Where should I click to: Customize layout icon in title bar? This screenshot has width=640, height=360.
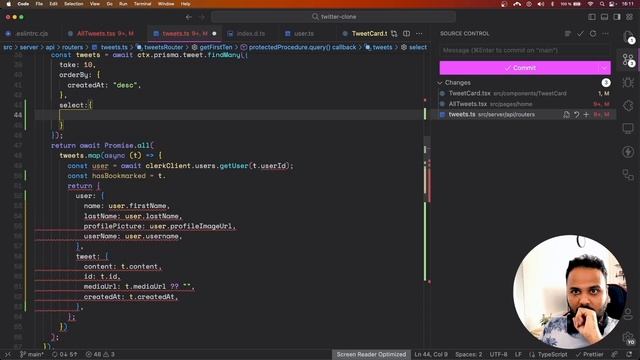(629, 17)
